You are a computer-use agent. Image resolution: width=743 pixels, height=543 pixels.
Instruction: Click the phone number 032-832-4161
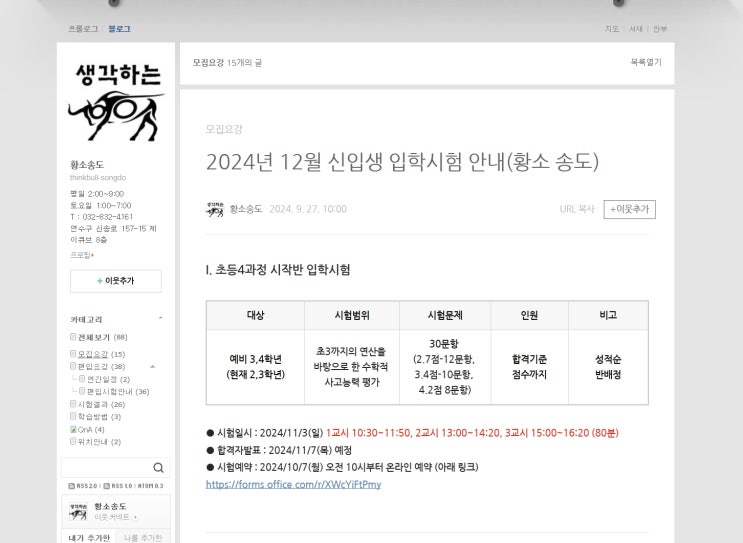pos(108,217)
